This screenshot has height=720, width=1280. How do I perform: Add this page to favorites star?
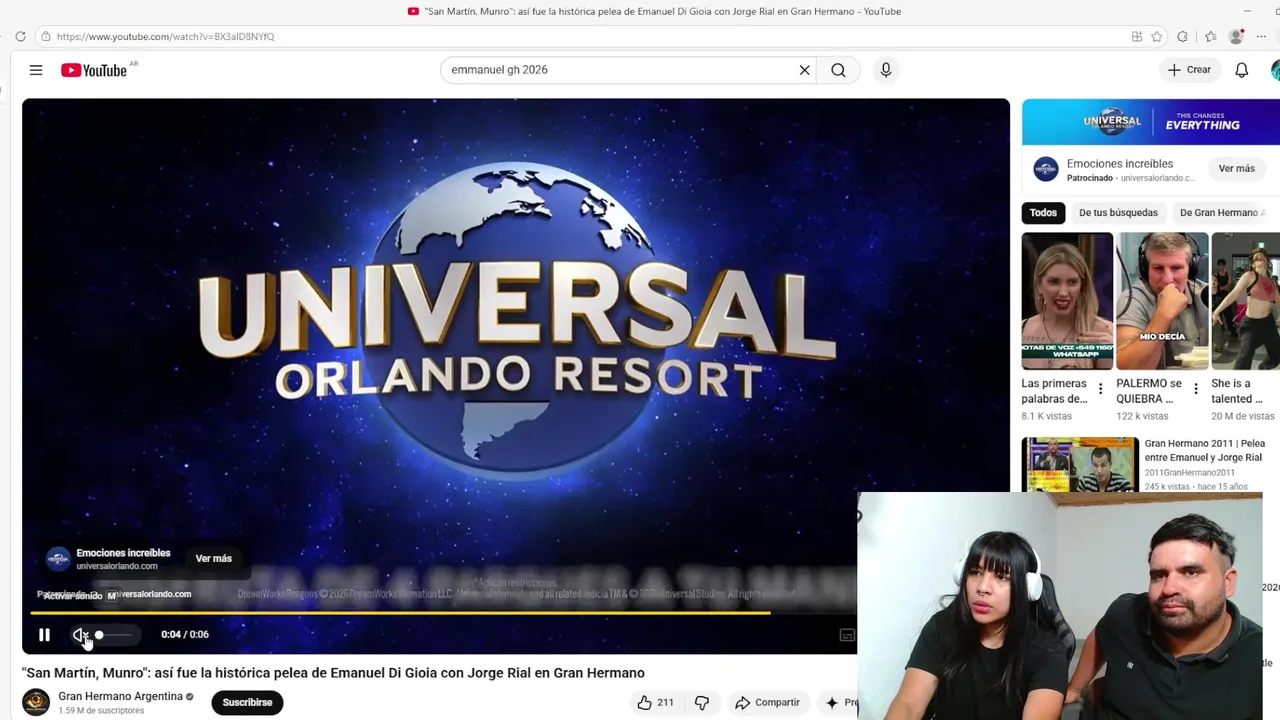coord(1157,37)
